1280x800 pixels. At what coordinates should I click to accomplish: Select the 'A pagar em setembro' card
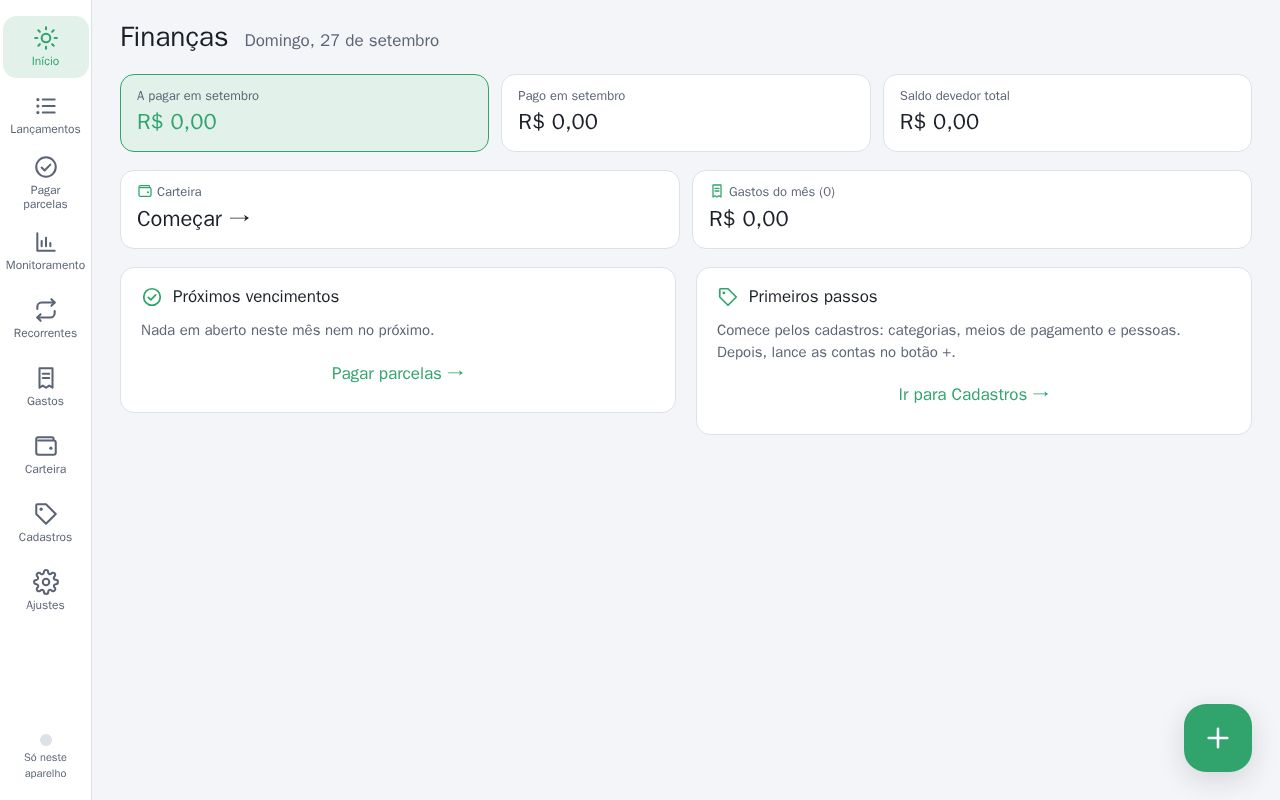pos(305,113)
